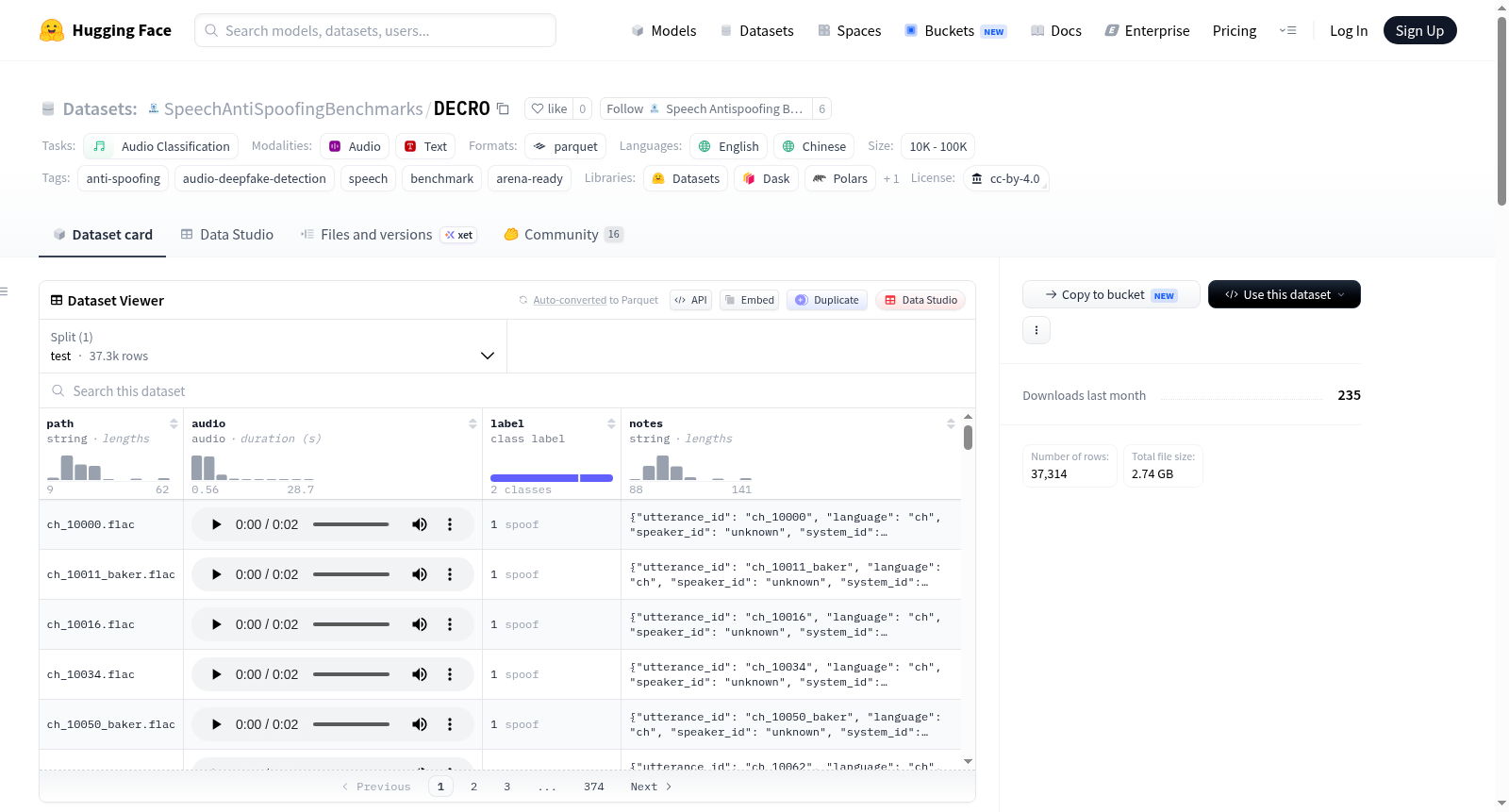Sort by the label column
Image resolution: width=1509 pixels, height=812 pixels.
pos(611,423)
